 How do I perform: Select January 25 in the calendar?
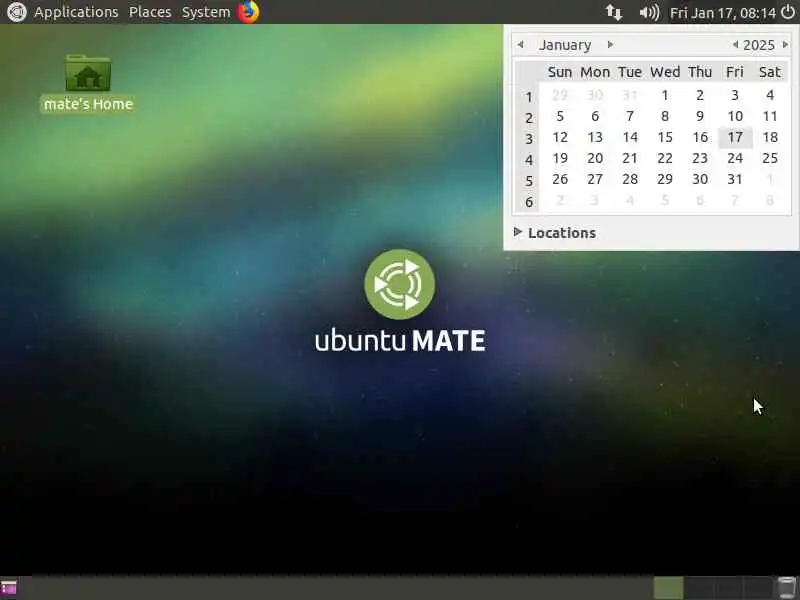point(770,158)
